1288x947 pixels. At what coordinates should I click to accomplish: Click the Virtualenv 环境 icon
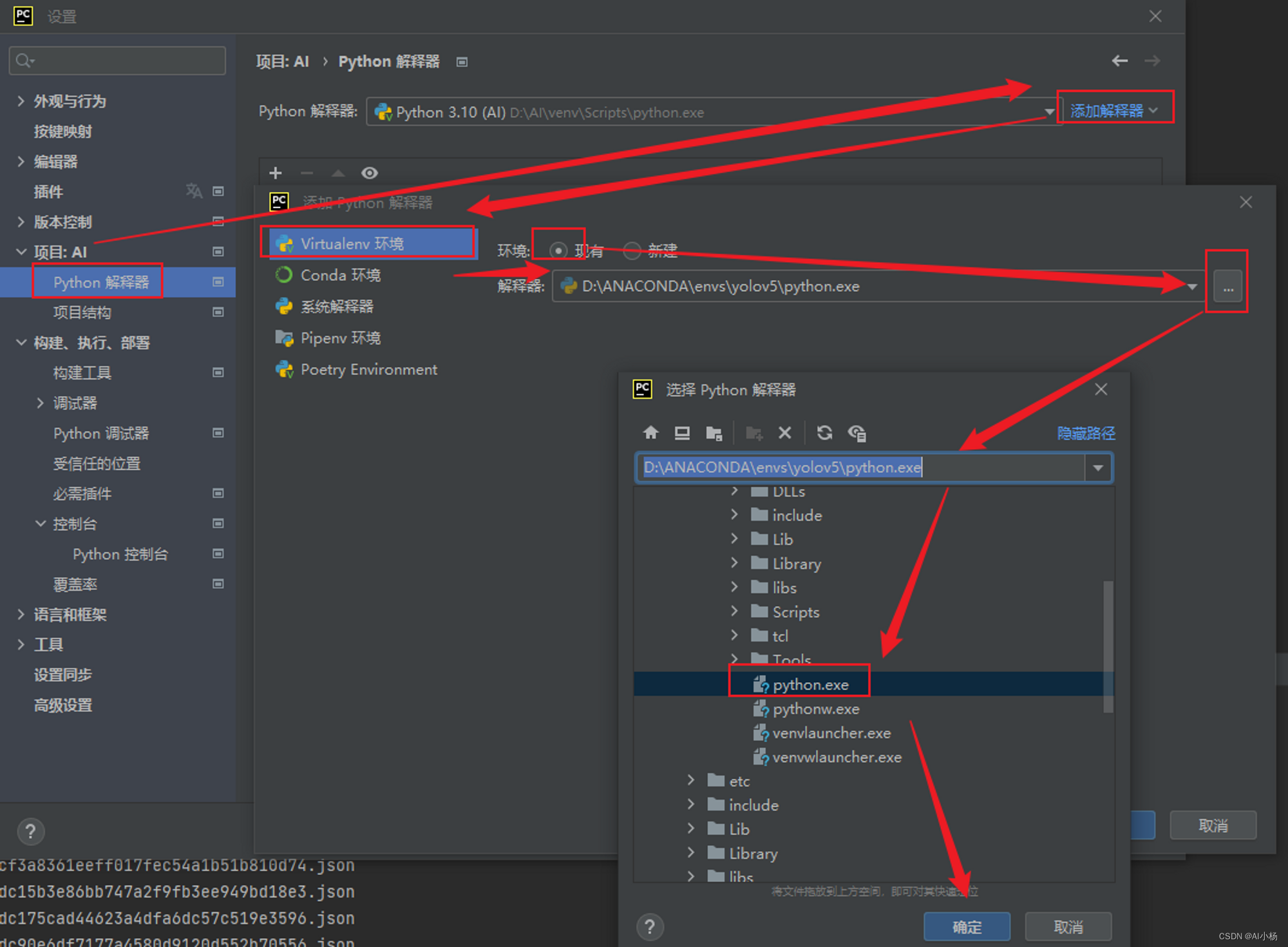285,243
